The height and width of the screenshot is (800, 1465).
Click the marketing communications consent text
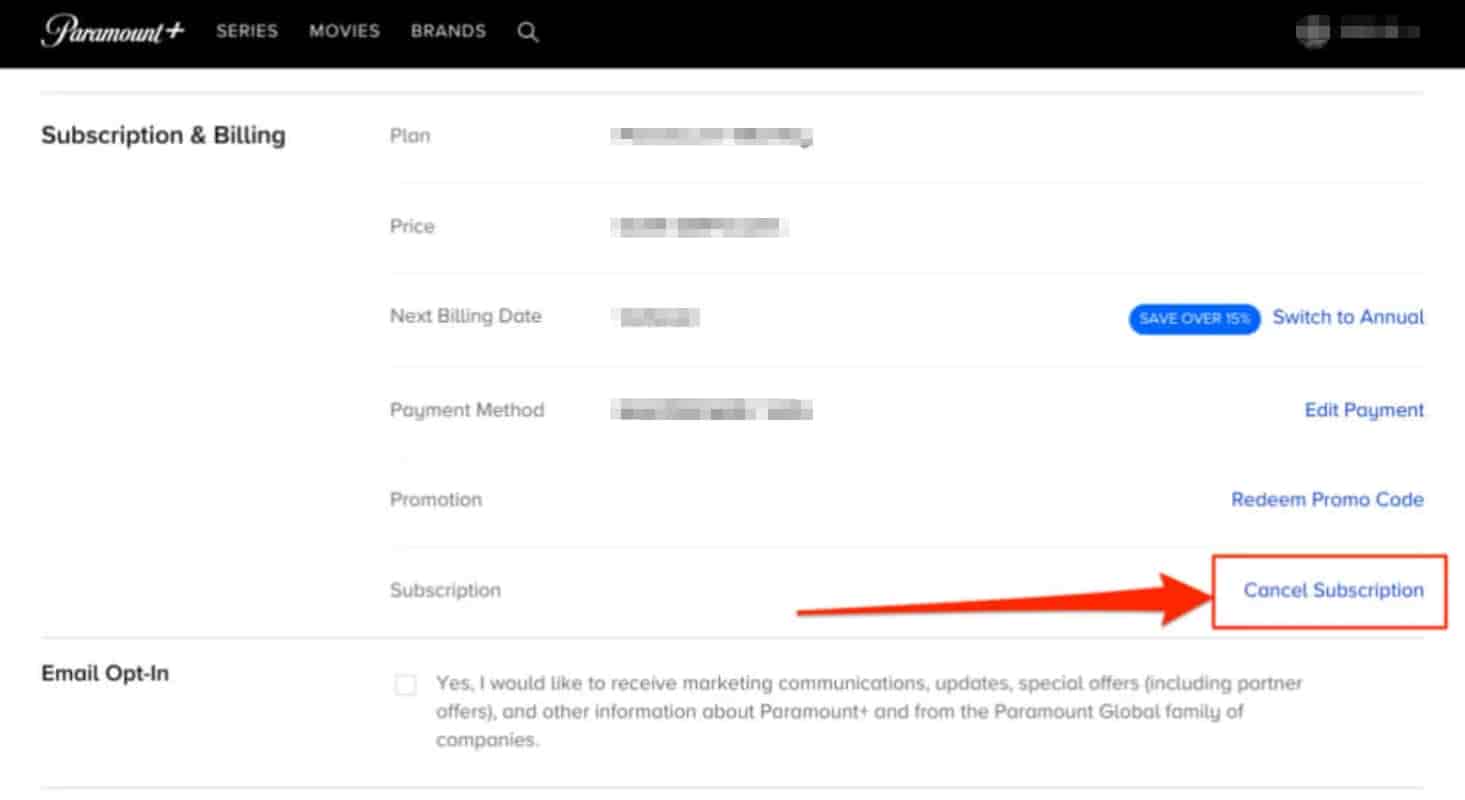pyautogui.click(x=840, y=712)
